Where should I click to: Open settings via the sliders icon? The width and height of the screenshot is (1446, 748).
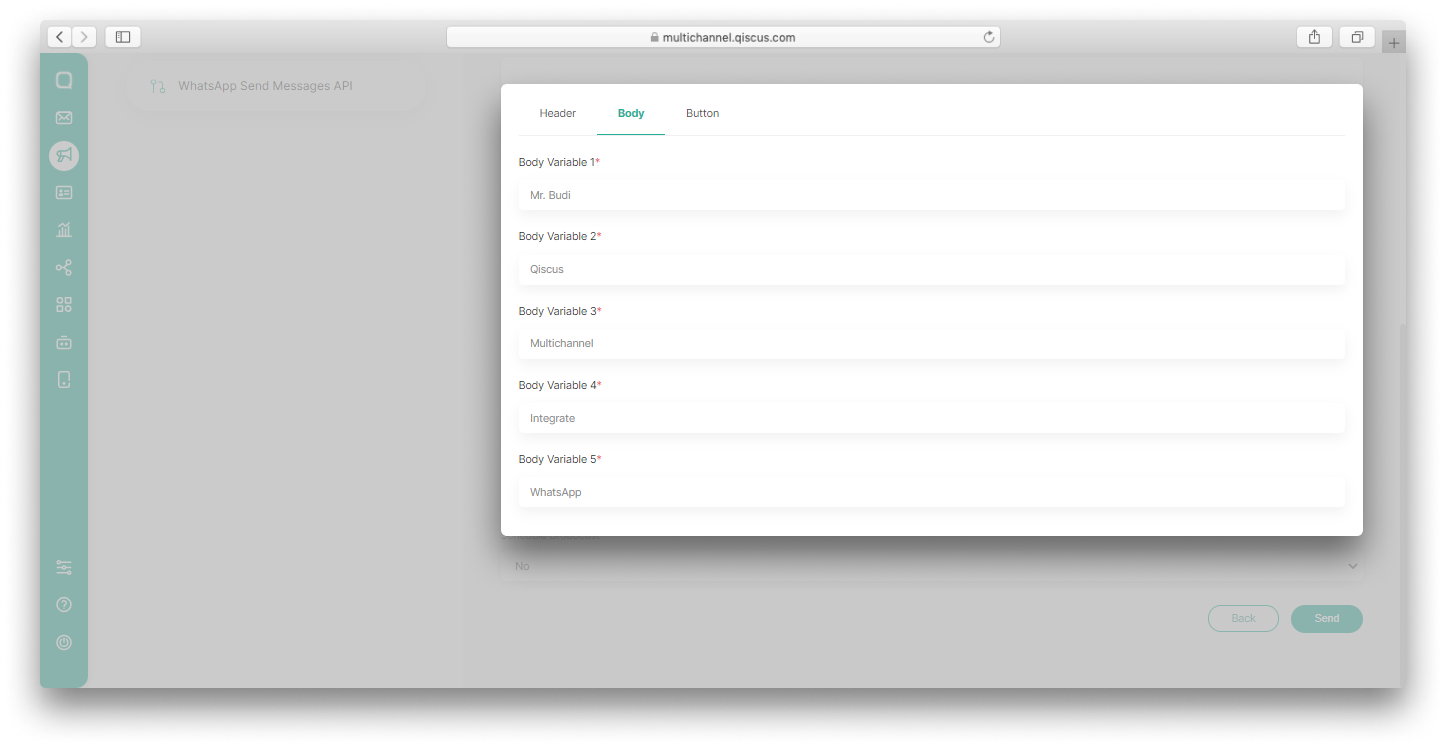[64, 566]
